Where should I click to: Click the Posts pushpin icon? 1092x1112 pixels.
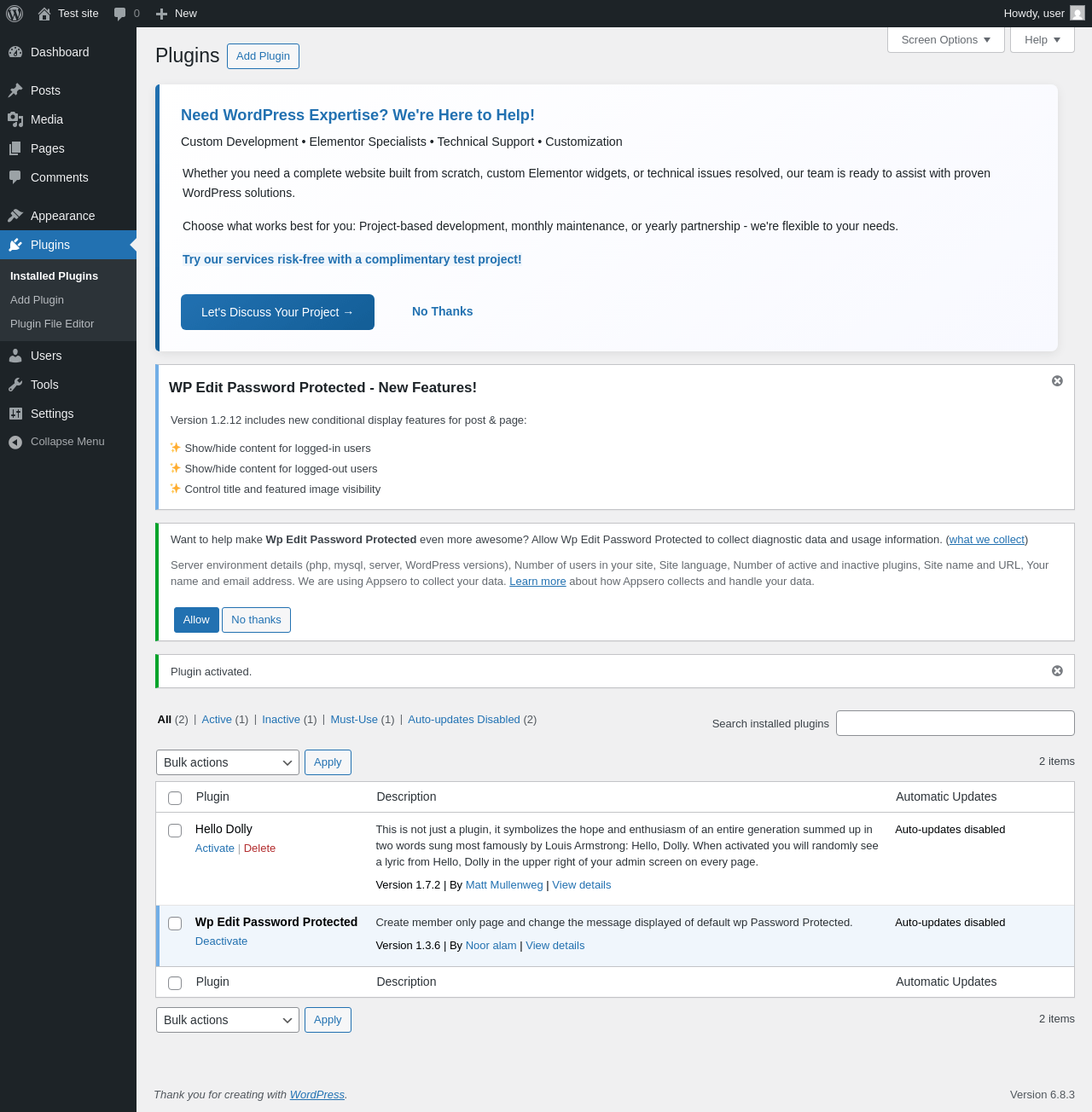point(15,90)
